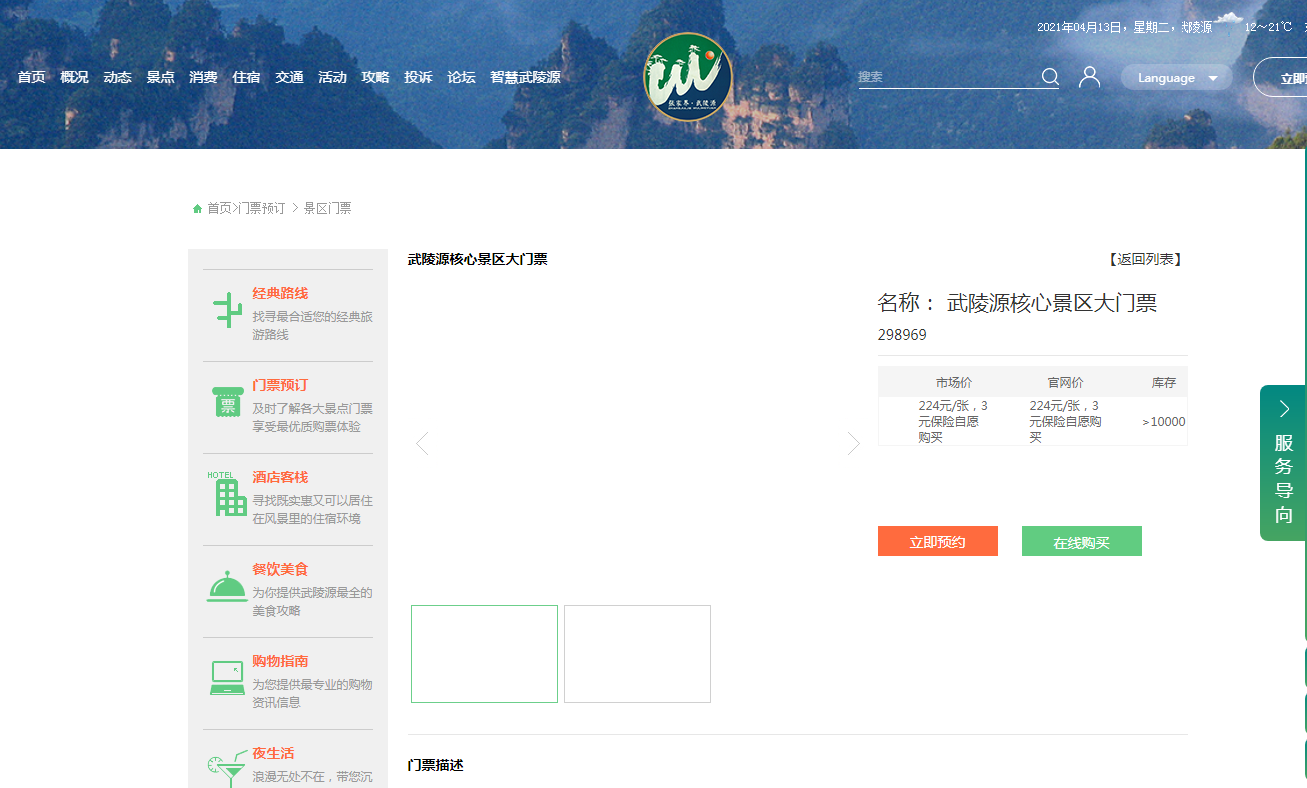
Task: Click the green 在线购买 button
Action: click(1082, 541)
